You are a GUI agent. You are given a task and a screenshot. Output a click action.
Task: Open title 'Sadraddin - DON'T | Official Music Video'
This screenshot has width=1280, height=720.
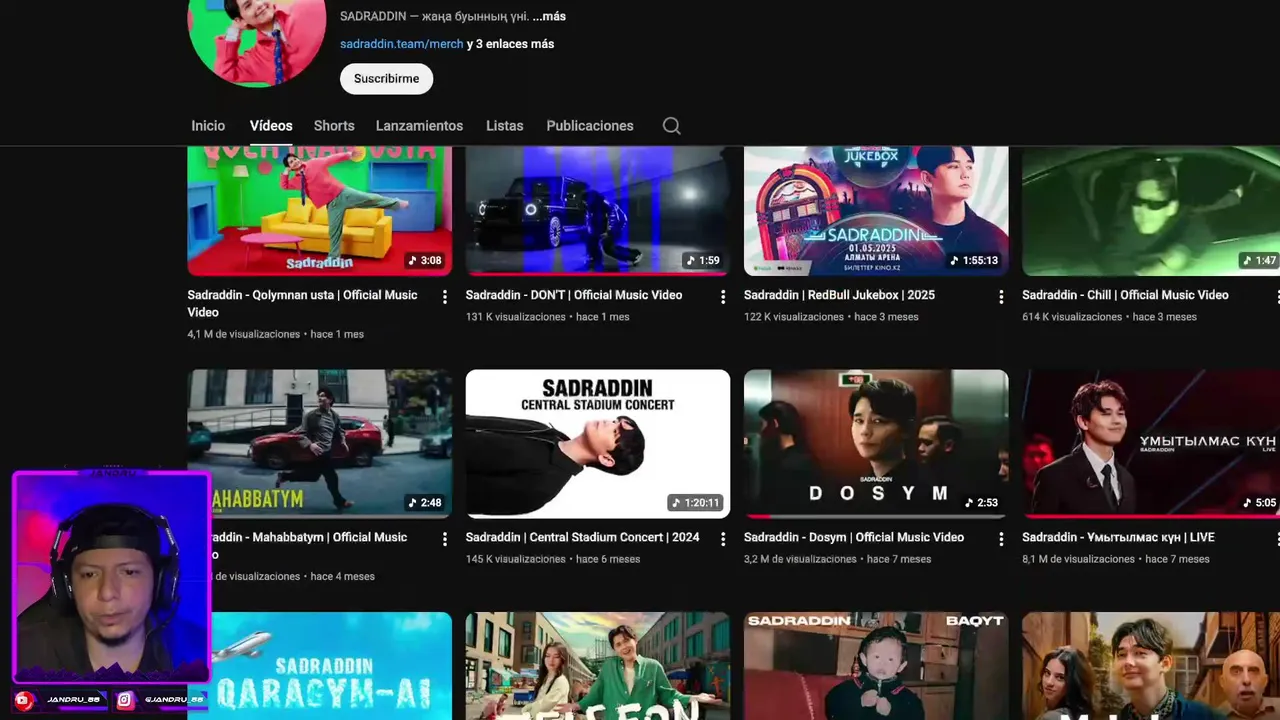click(574, 295)
